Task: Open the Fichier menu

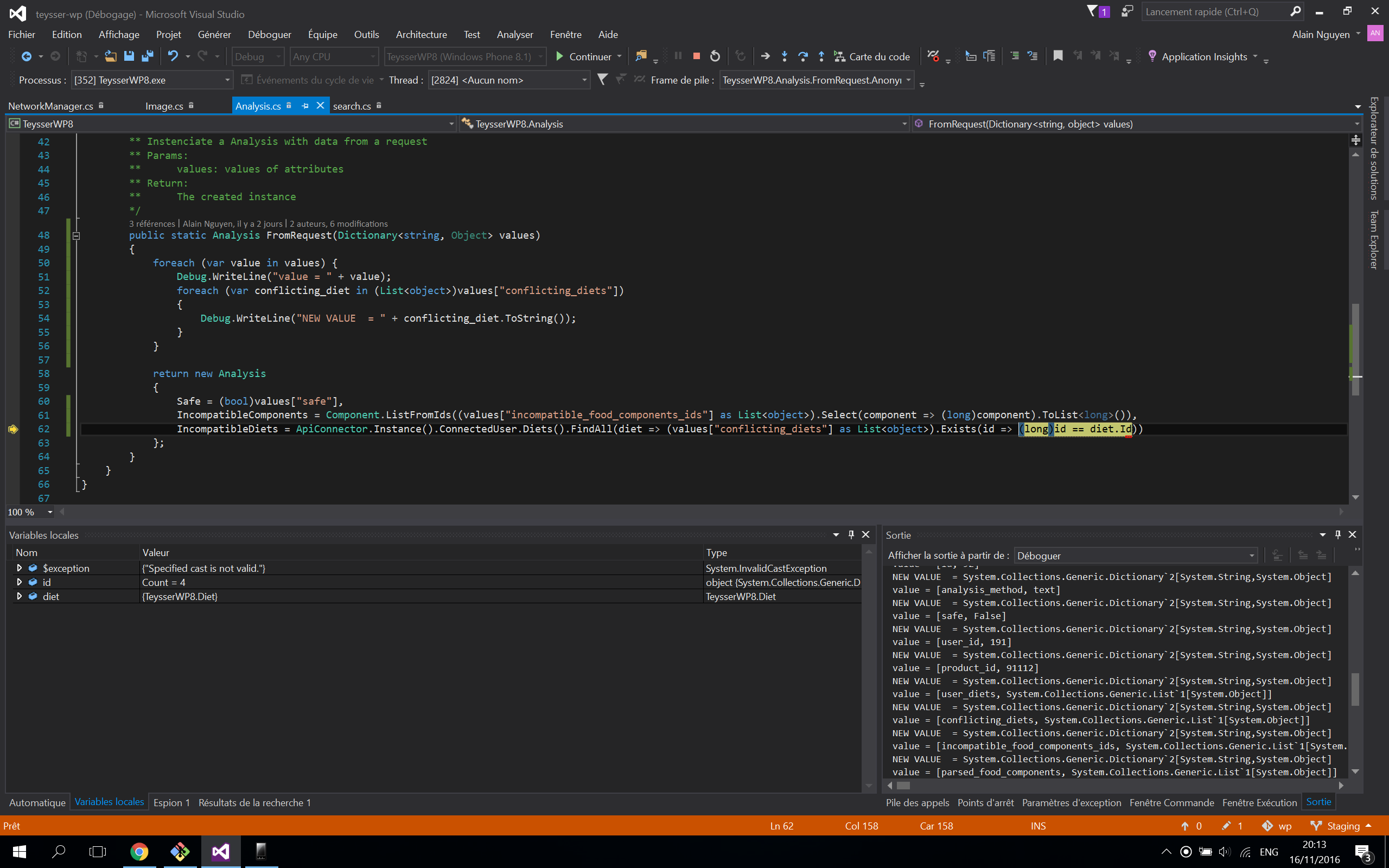Action: 22,34
